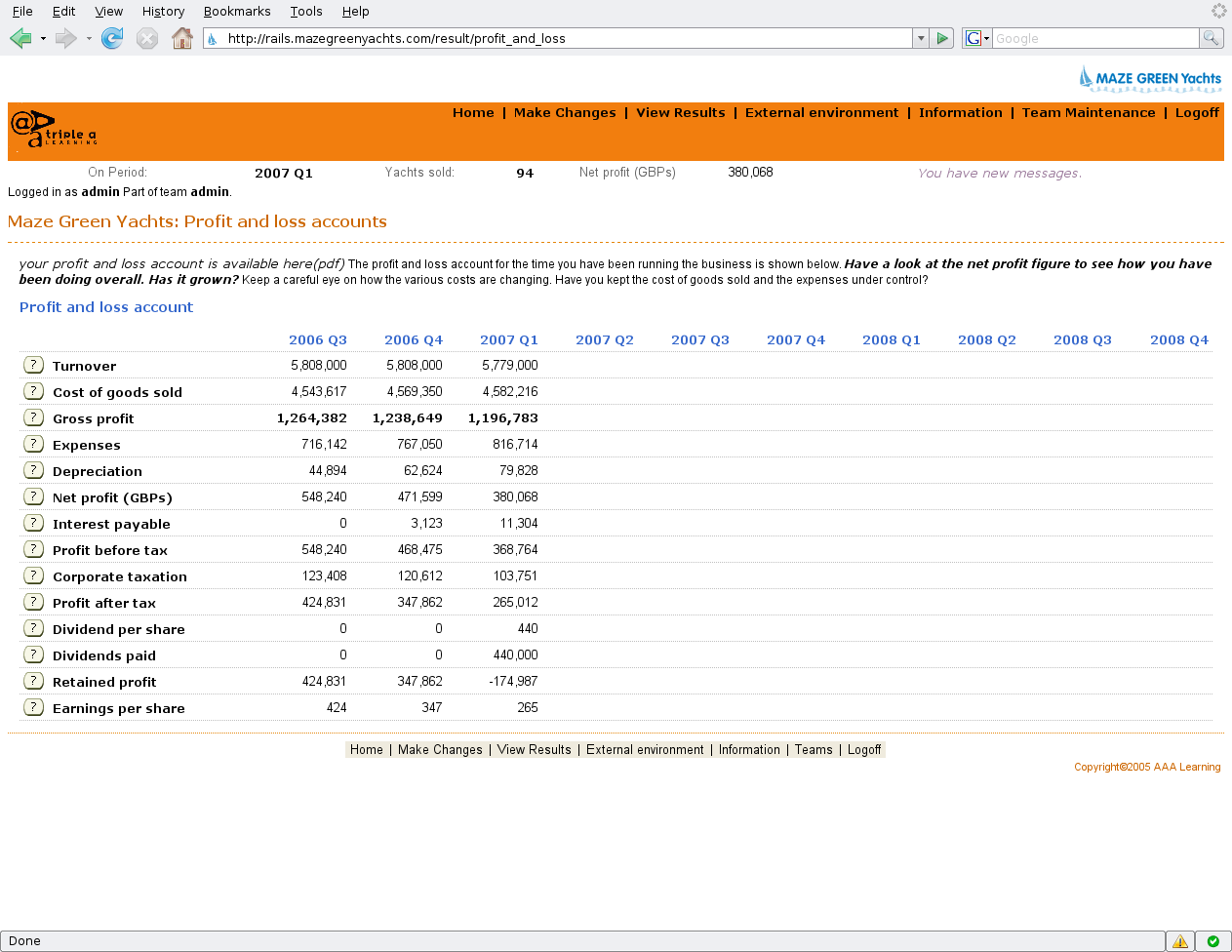Open the Bookmarks menu

[x=237, y=12]
